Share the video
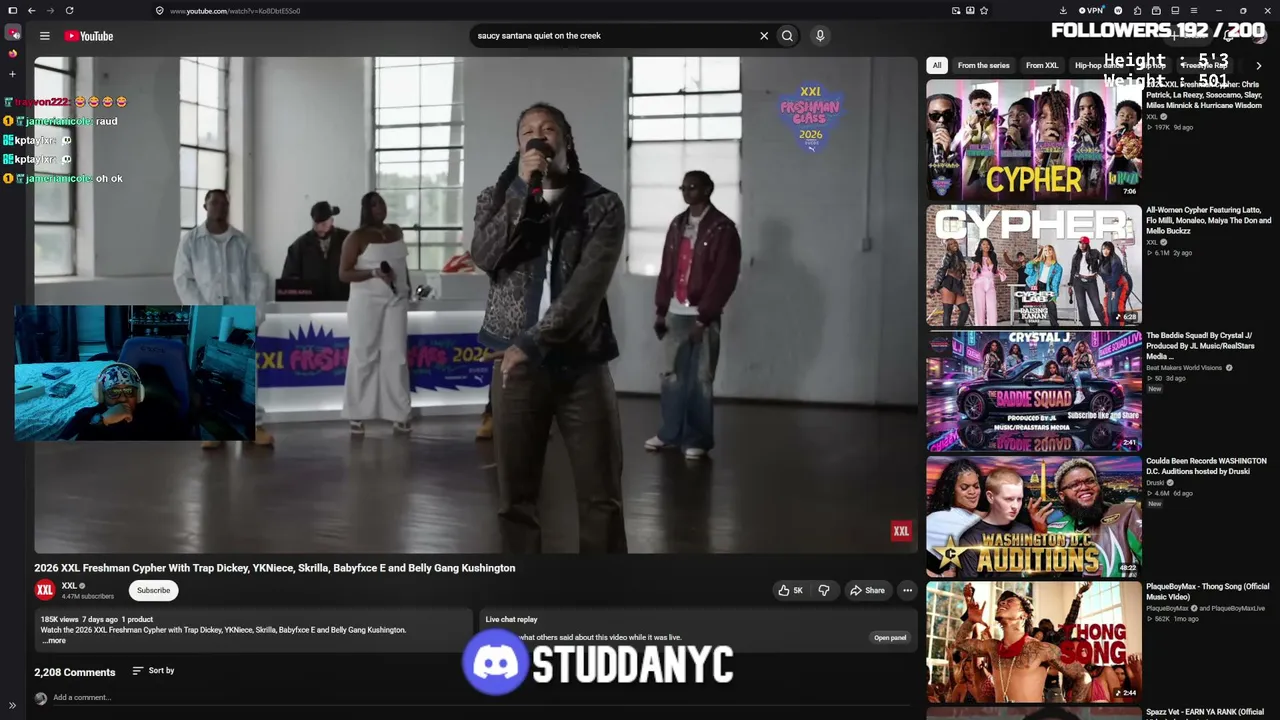1280x720 pixels. tap(867, 590)
